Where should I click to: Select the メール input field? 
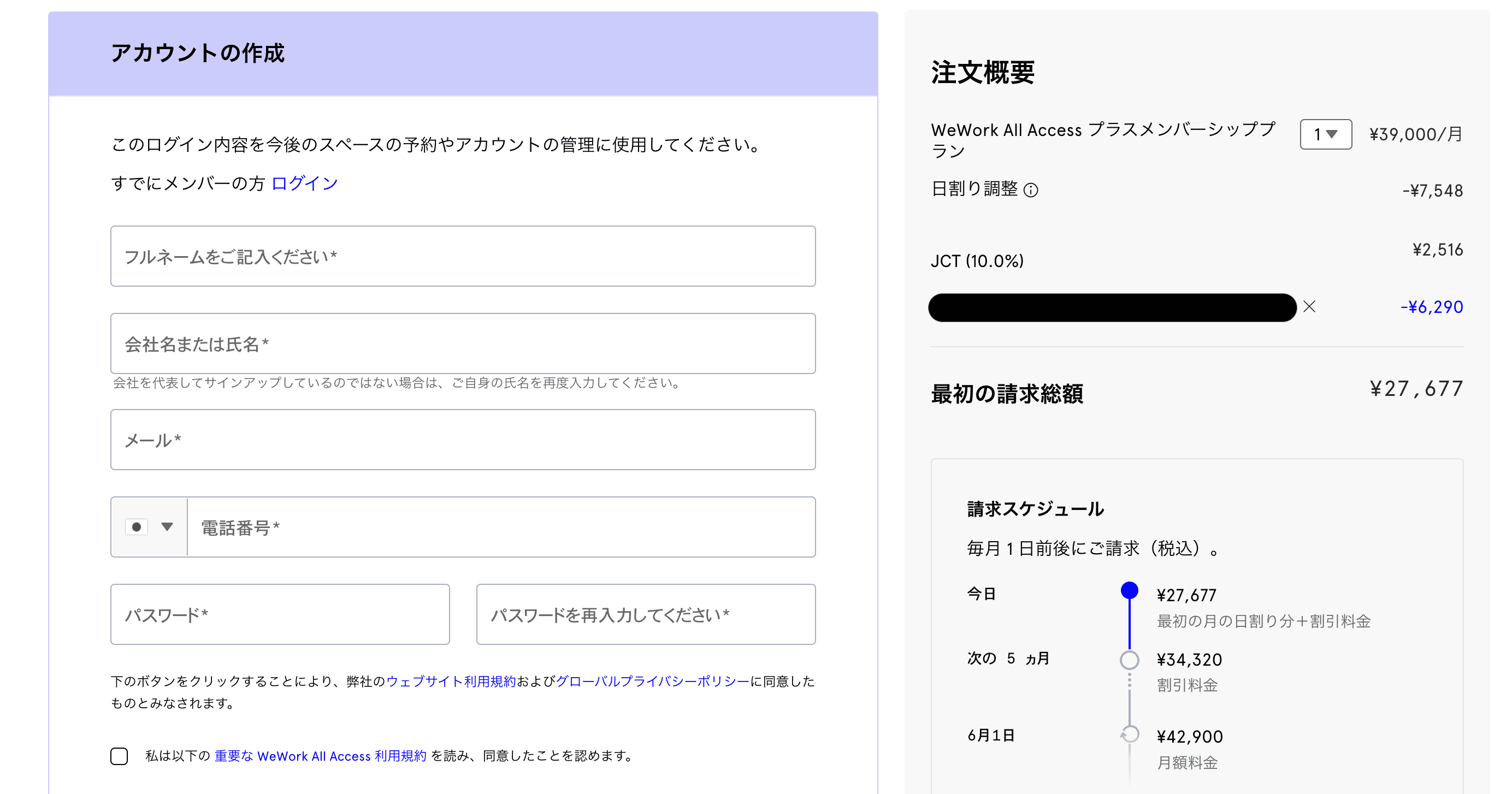point(463,440)
